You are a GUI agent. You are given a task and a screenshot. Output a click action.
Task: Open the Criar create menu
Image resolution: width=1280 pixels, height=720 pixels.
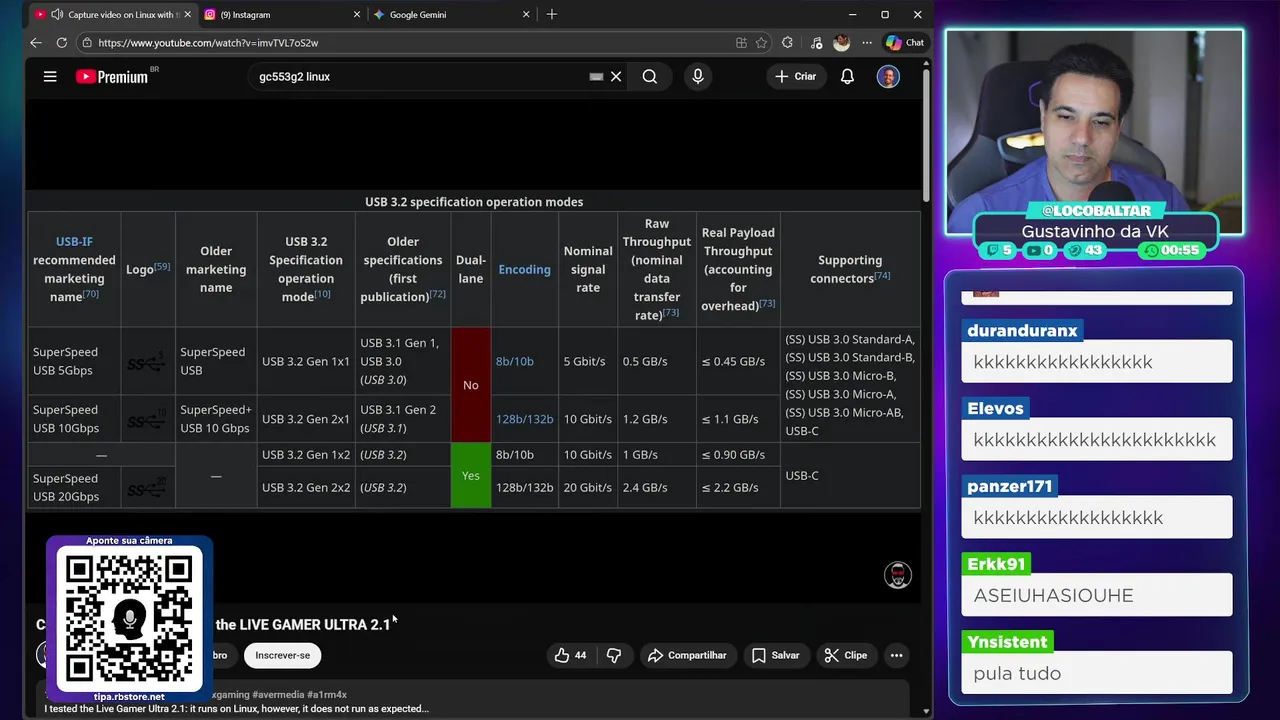(796, 76)
